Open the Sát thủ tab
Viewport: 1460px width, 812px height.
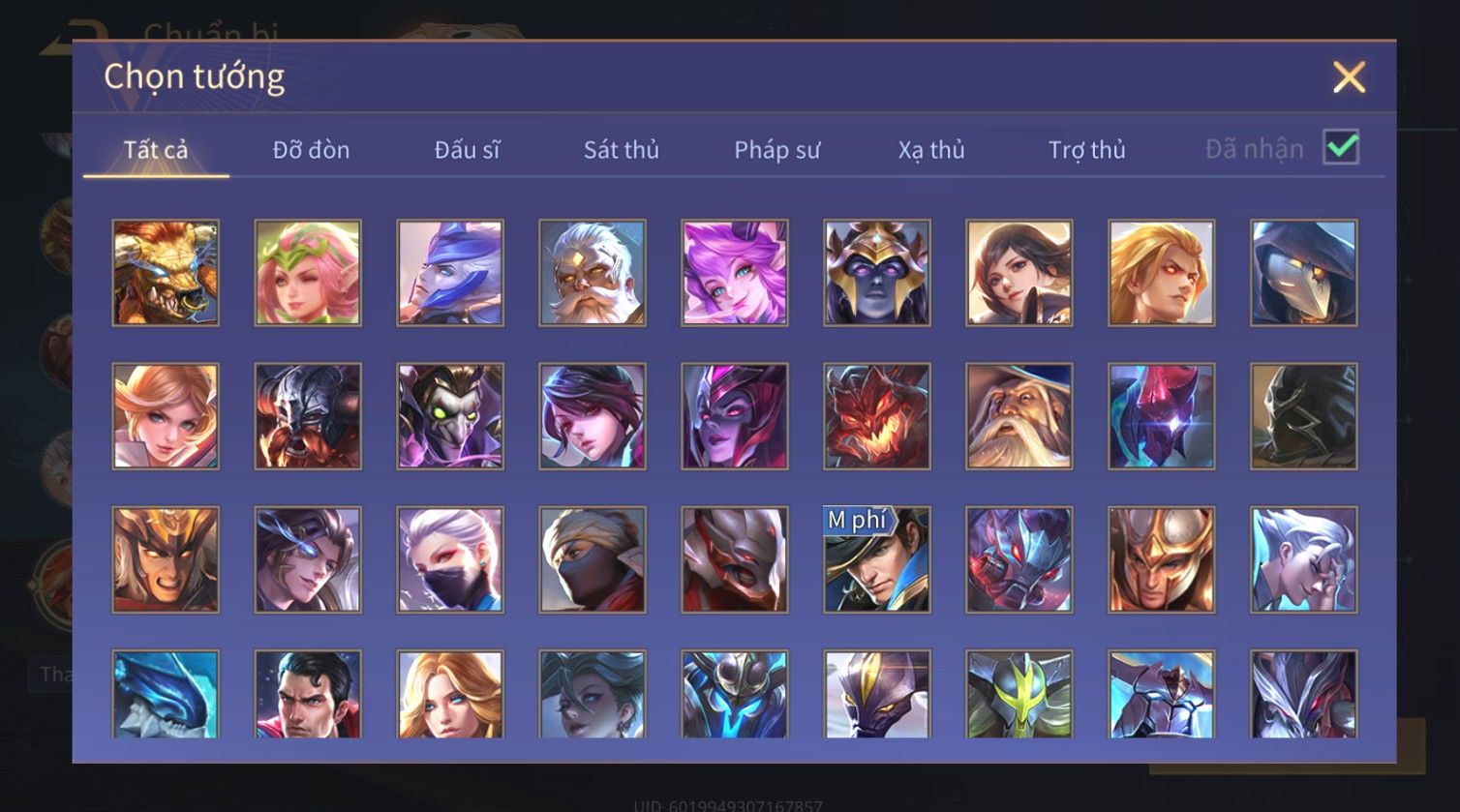point(621,150)
